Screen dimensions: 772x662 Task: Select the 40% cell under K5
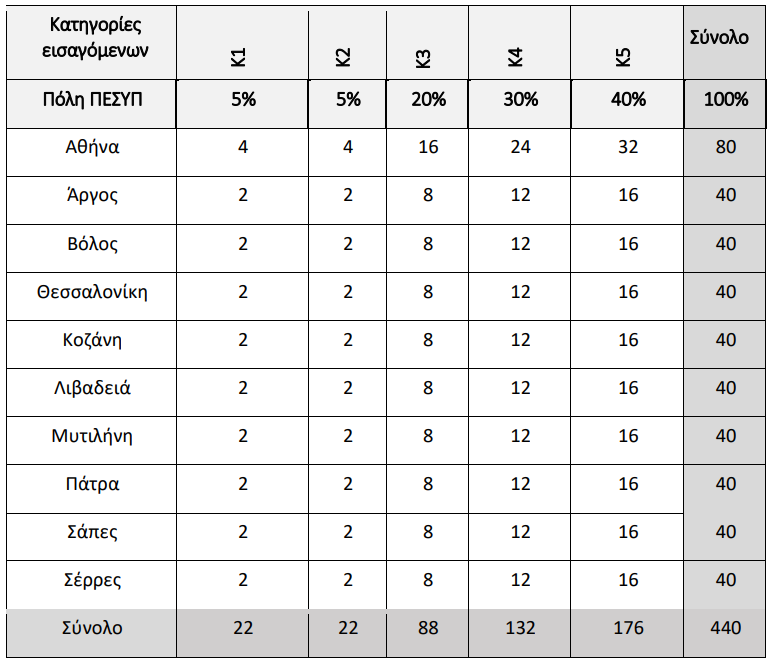(x=628, y=99)
